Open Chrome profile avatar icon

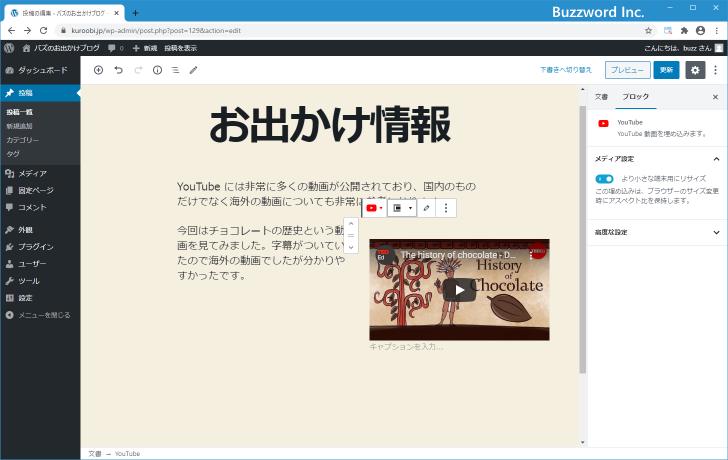(701, 31)
